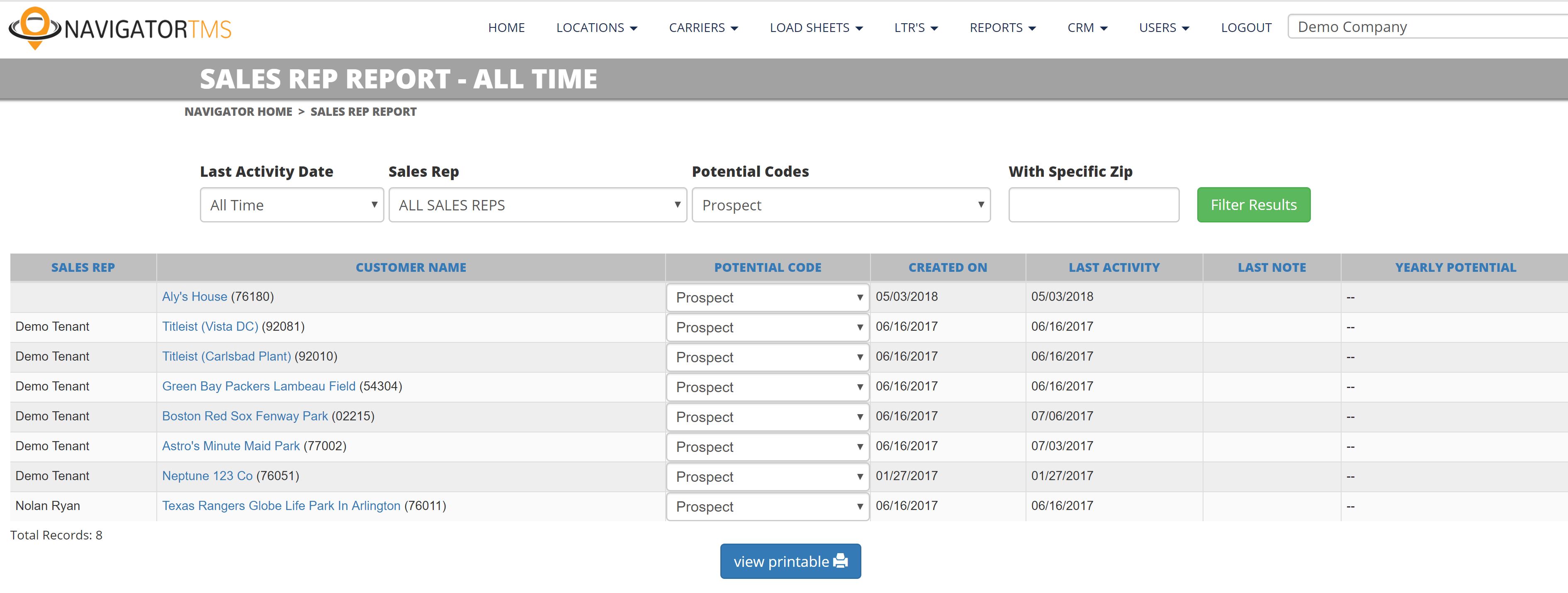Click the view printable button
The image size is (1568, 593).
tap(790, 561)
